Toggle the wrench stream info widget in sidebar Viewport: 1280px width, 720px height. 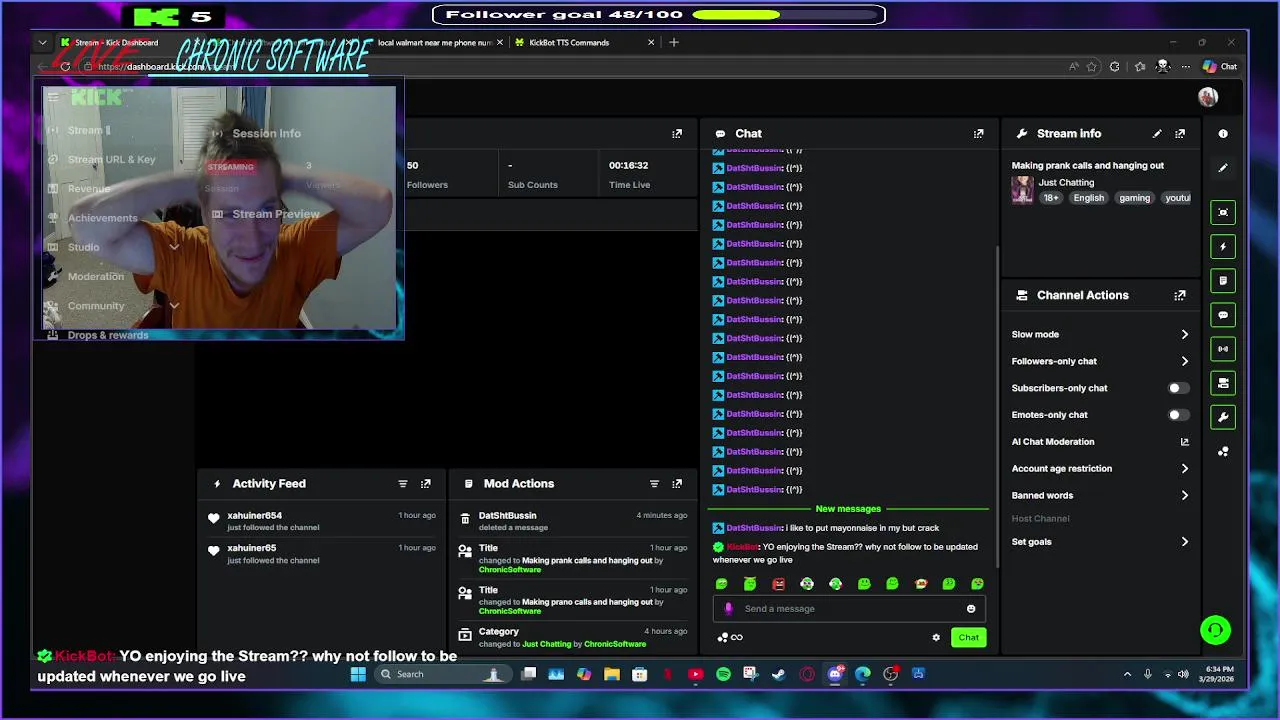(x=1222, y=417)
